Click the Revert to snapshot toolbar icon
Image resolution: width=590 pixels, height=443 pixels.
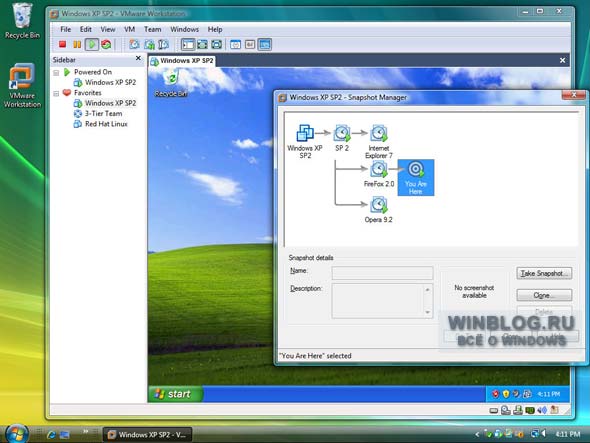click(149, 44)
